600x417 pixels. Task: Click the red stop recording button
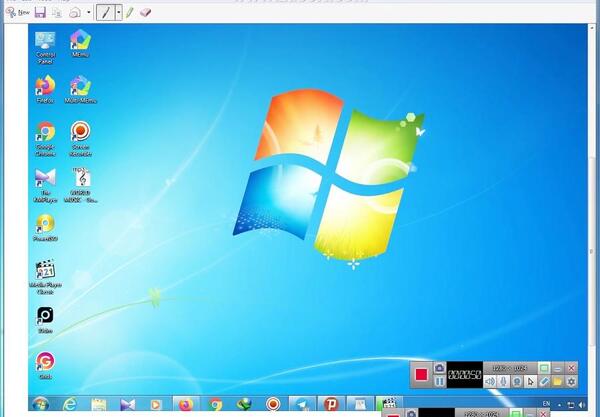click(x=421, y=374)
